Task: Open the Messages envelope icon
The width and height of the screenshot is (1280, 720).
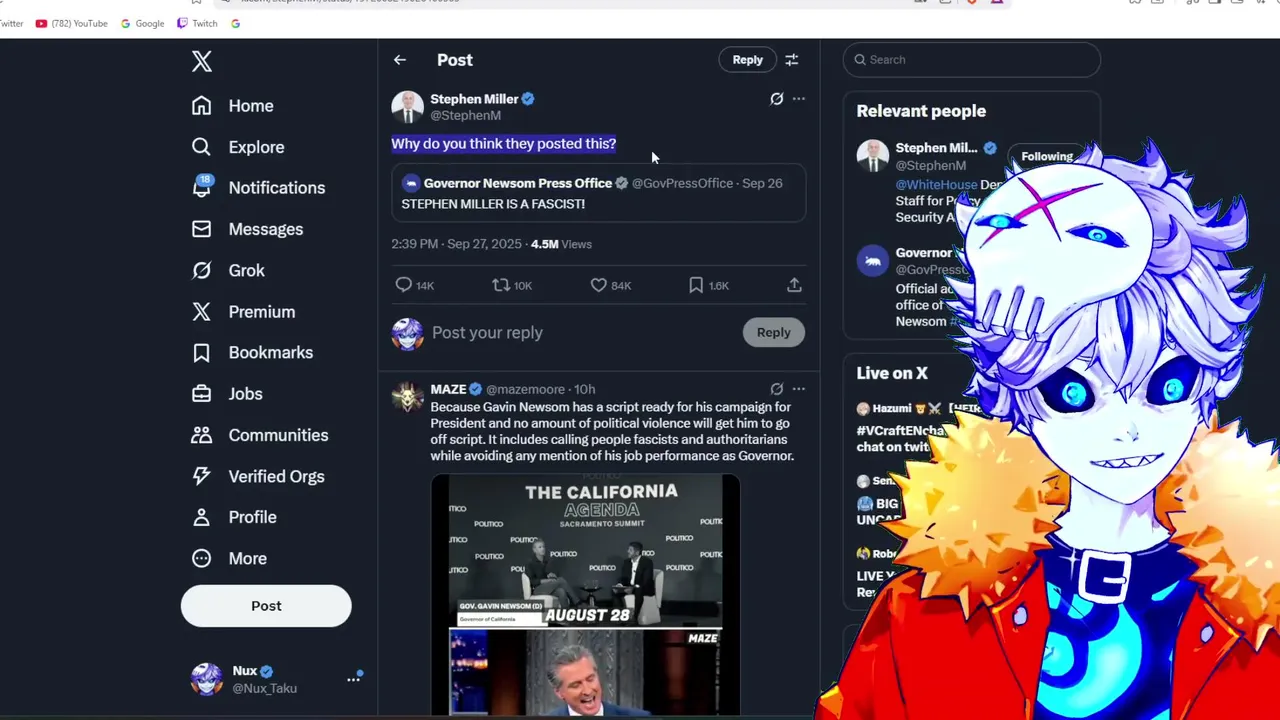Action: [x=202, y=229]
